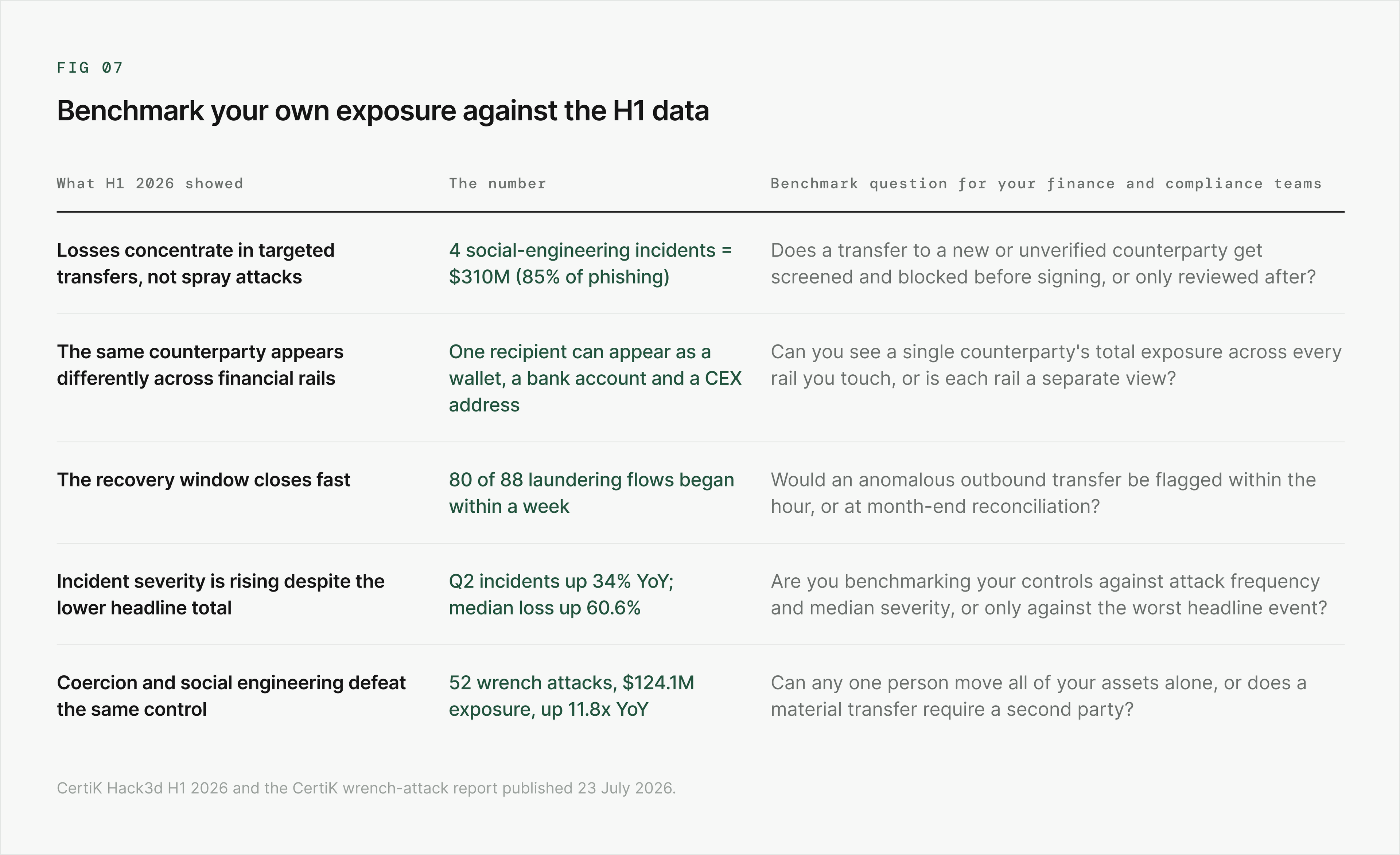Click the "What H1 2026 showed" column header
Screen dimensions: 1400x855
(x=150, y=183)
